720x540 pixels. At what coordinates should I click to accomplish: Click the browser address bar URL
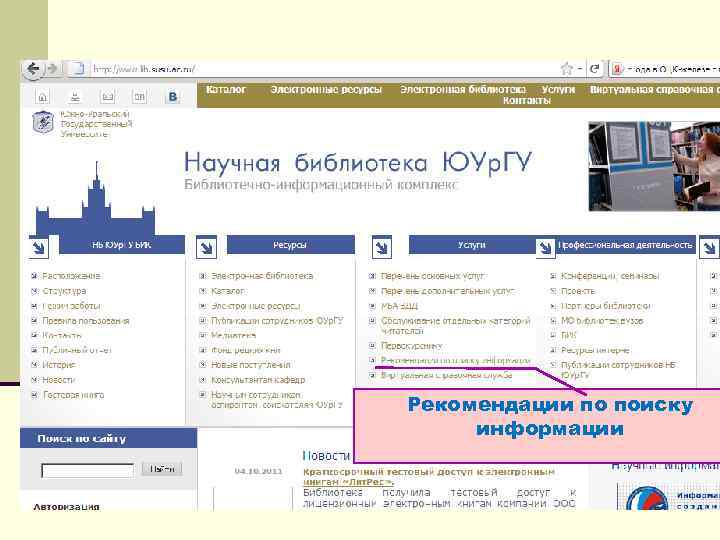click(143, 69)
